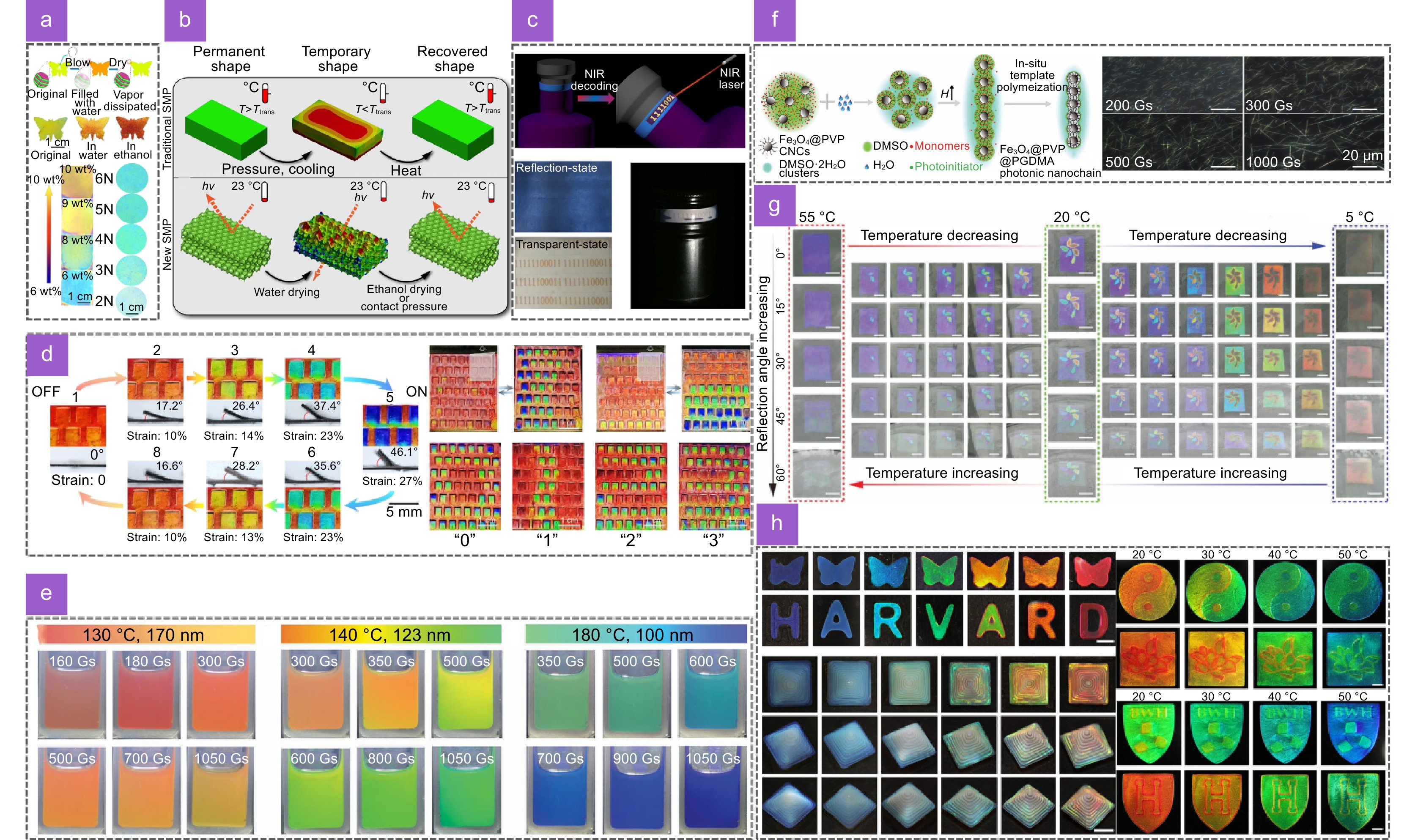Image resolution: width=1415 pixels, height=840 pixels.
Task: Click the green "Photoinitiator" legend entry
Action: pyautogui.click(x=946, y=167)
